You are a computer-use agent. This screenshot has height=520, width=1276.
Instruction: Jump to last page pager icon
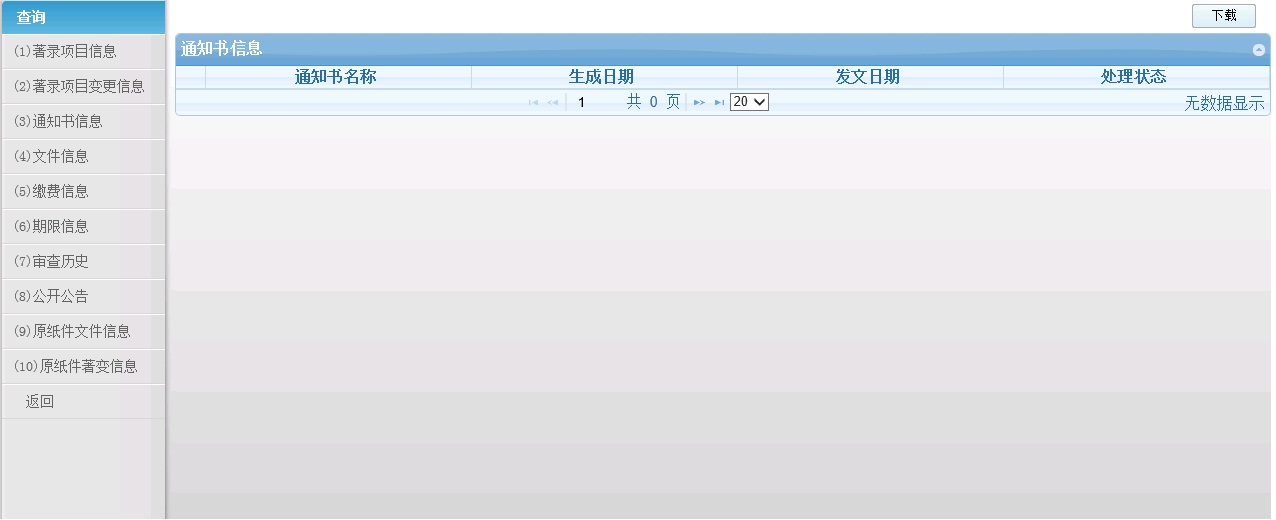[x=719, y=102]
